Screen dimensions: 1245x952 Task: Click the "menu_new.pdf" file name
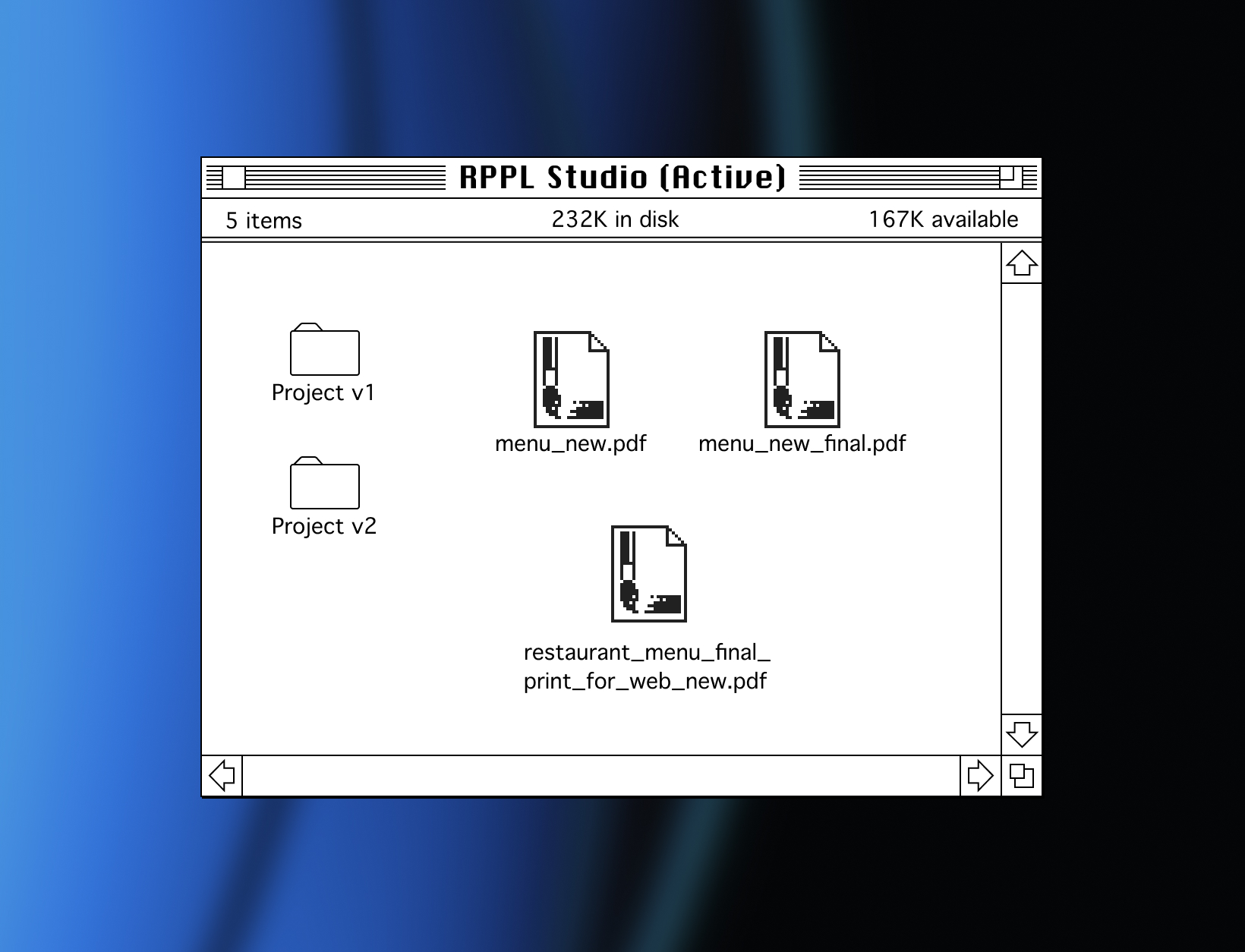(x=571, y=443)
